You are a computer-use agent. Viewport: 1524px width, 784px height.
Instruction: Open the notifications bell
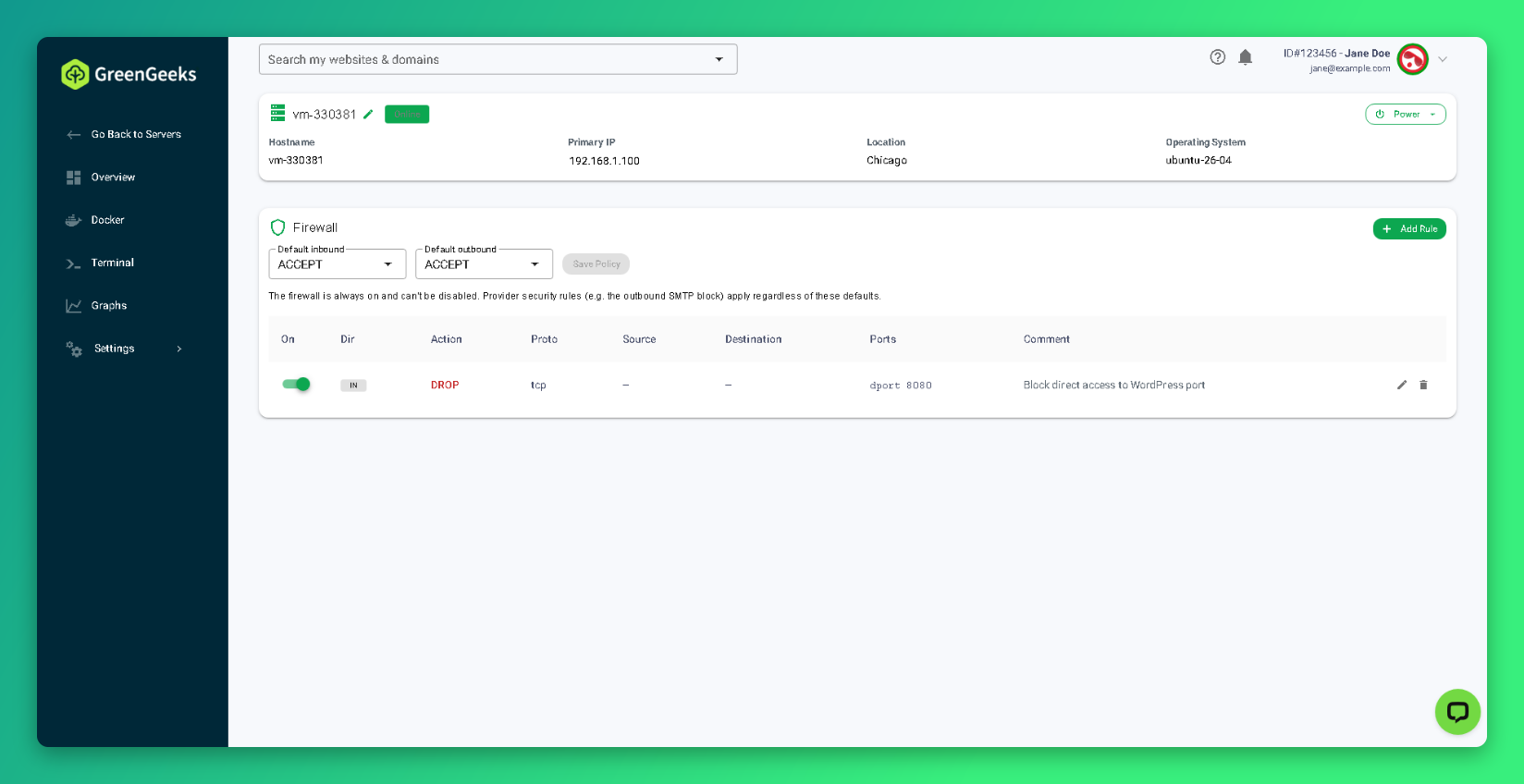pyautogui.click(x=1246, y=57)
